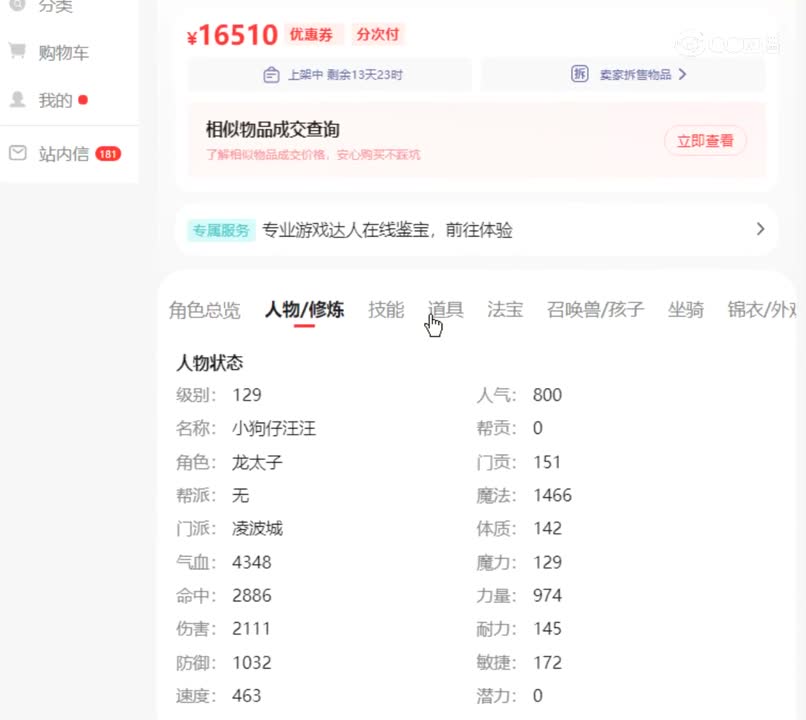This screenshot has width=806, height=720.
Task: Click the 体质 value 142
Action: coord(547,528)
